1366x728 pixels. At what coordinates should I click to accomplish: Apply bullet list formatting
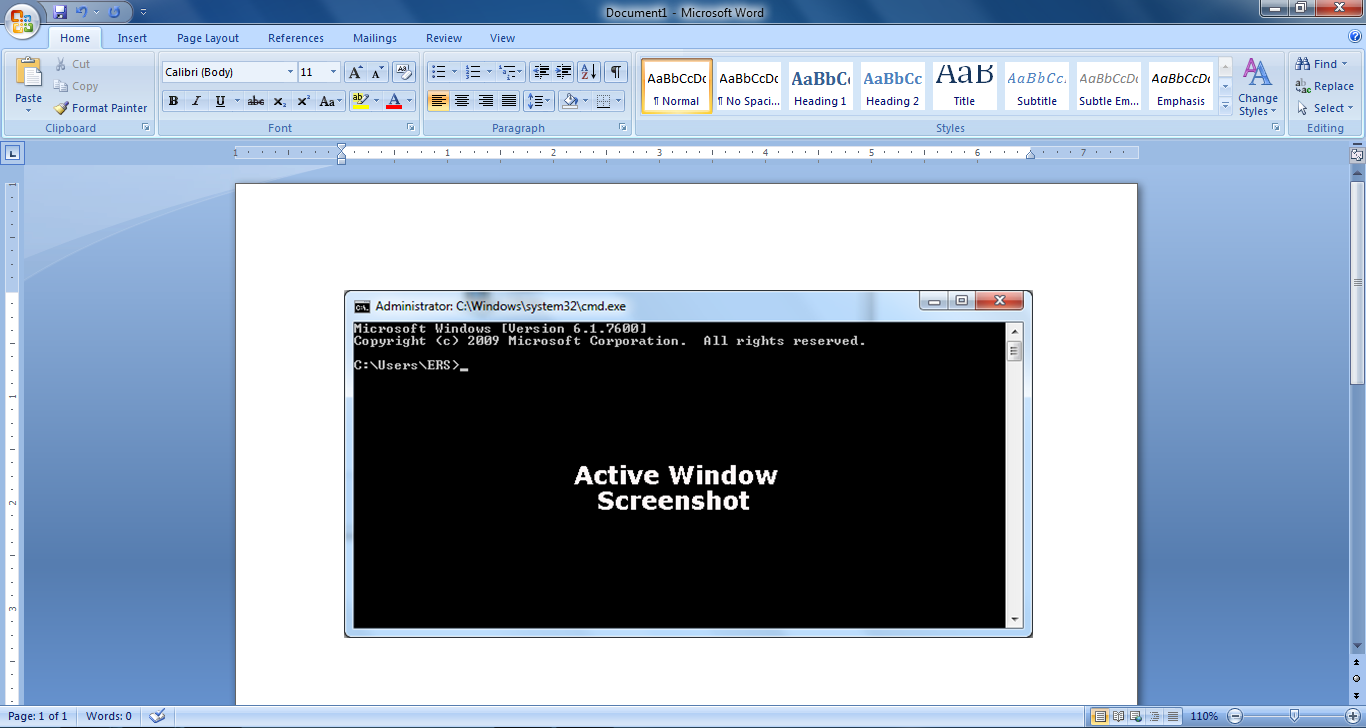point(437,72)
